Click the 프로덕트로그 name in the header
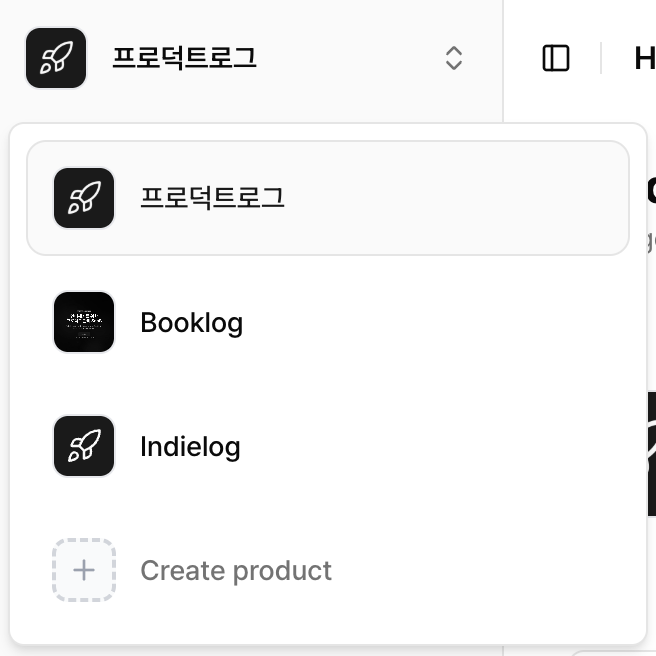 tap(184, 58)
